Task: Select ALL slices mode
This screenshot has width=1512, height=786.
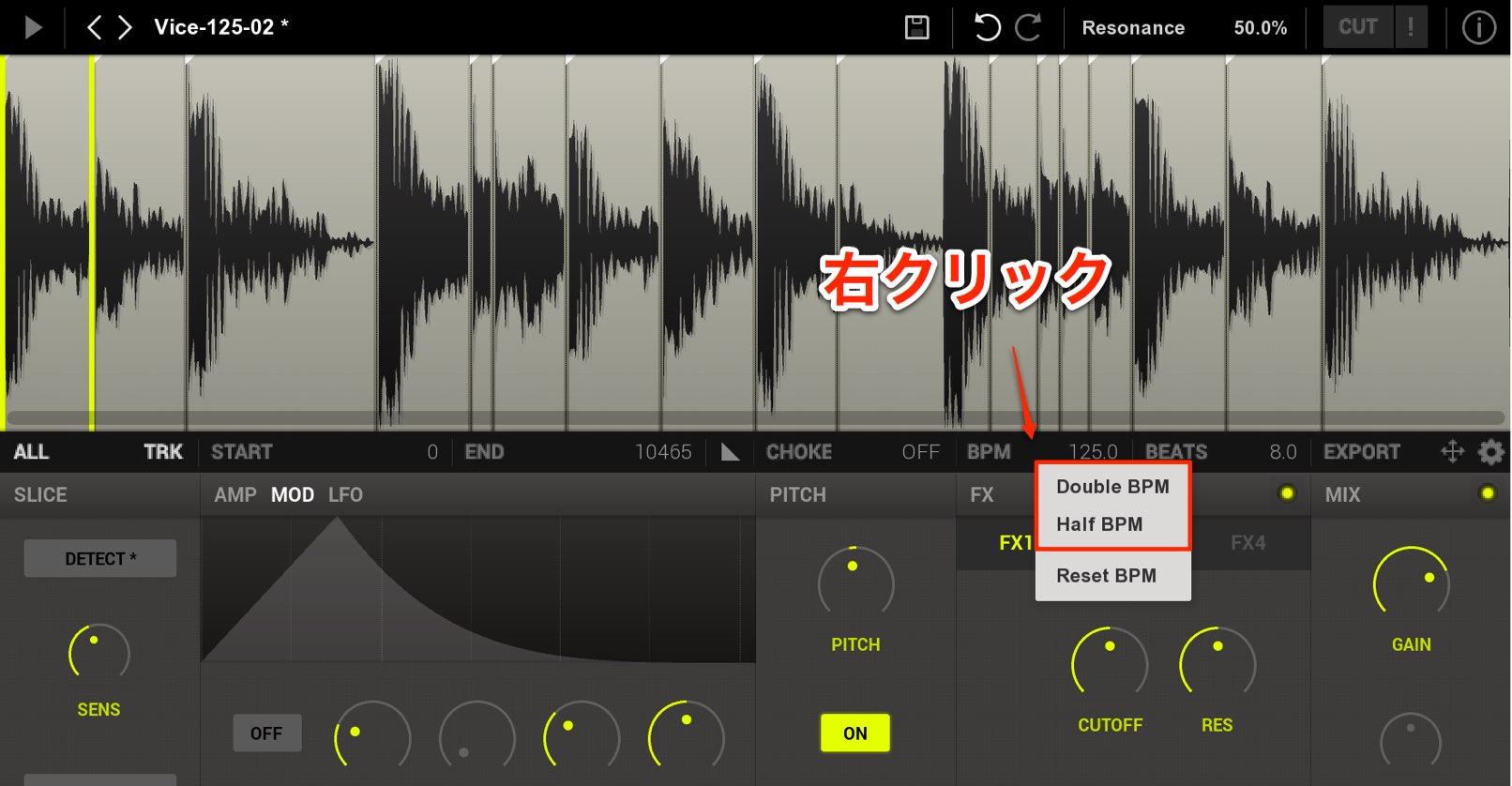Action: (x=31, y=452)
